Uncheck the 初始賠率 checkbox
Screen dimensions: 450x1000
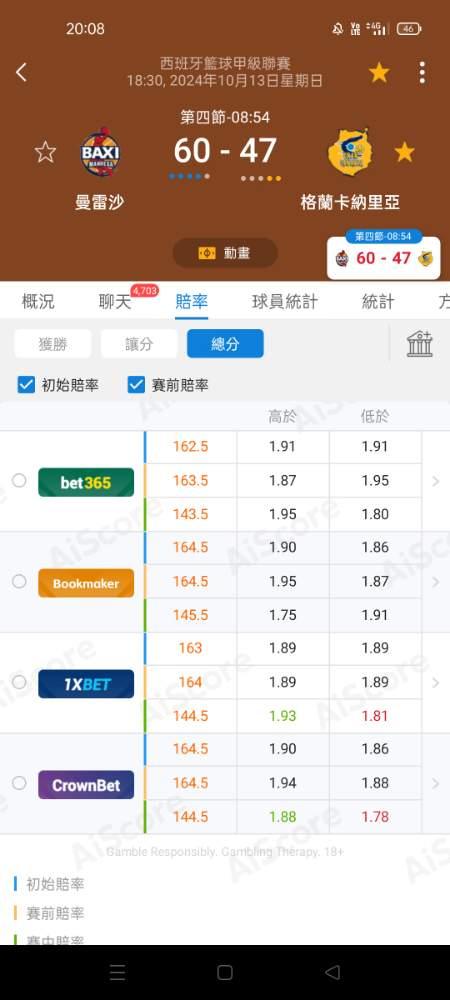(x=26, y=385)
